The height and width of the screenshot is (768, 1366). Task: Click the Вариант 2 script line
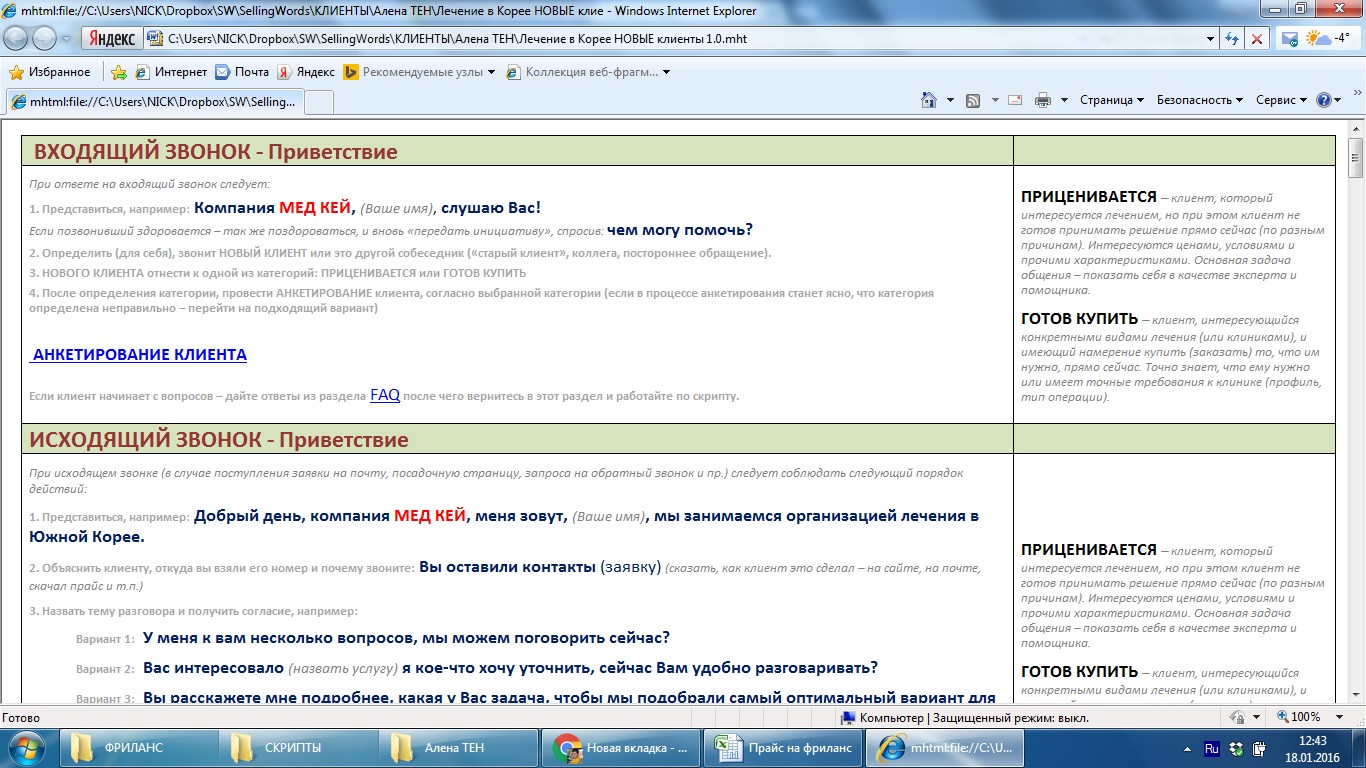[477, 668]
